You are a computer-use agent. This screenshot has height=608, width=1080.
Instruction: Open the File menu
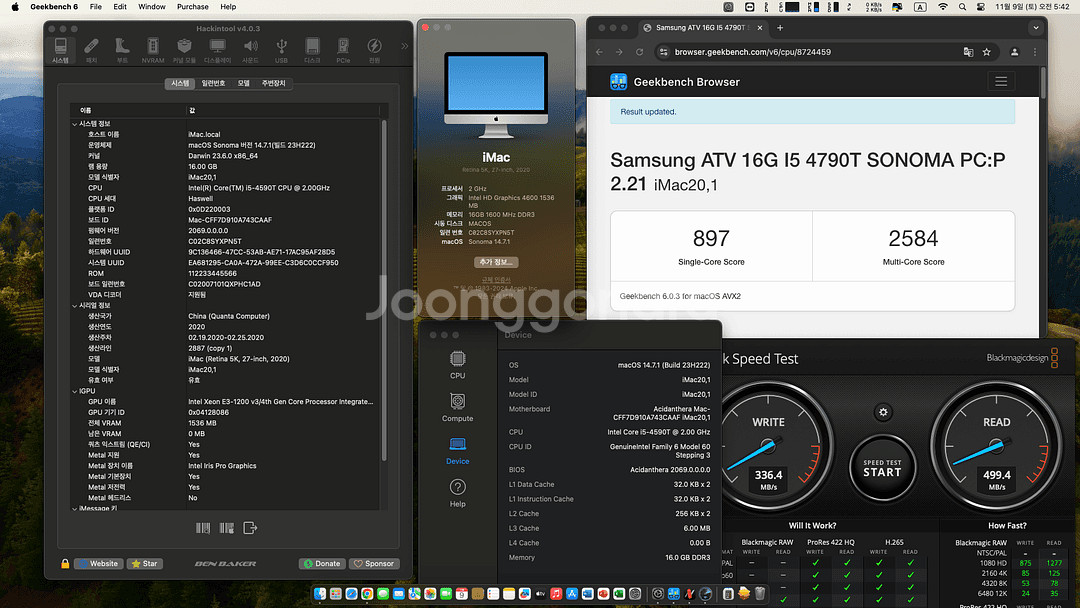click(96, 7)
